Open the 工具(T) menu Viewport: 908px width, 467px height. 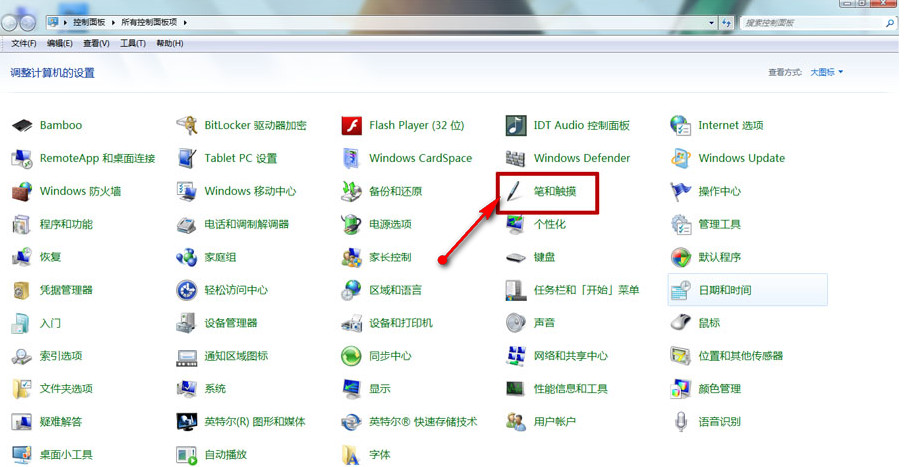click(x=132, y=44)
